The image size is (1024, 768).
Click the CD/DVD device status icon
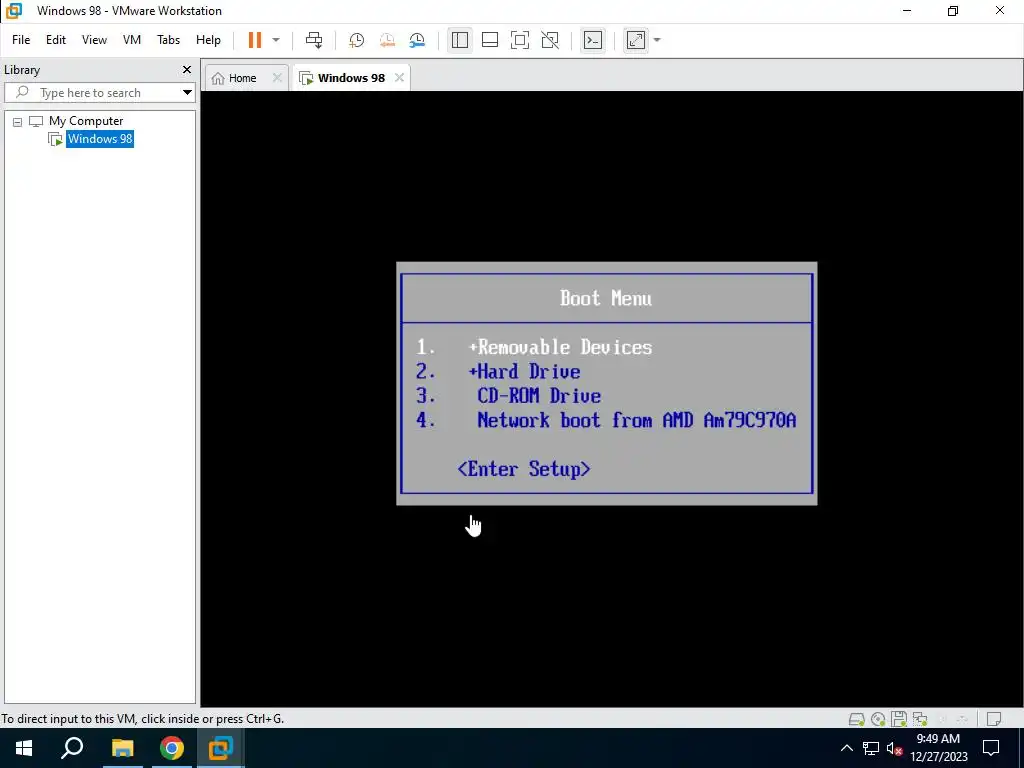pyautogui.click(x=878, y=719)
